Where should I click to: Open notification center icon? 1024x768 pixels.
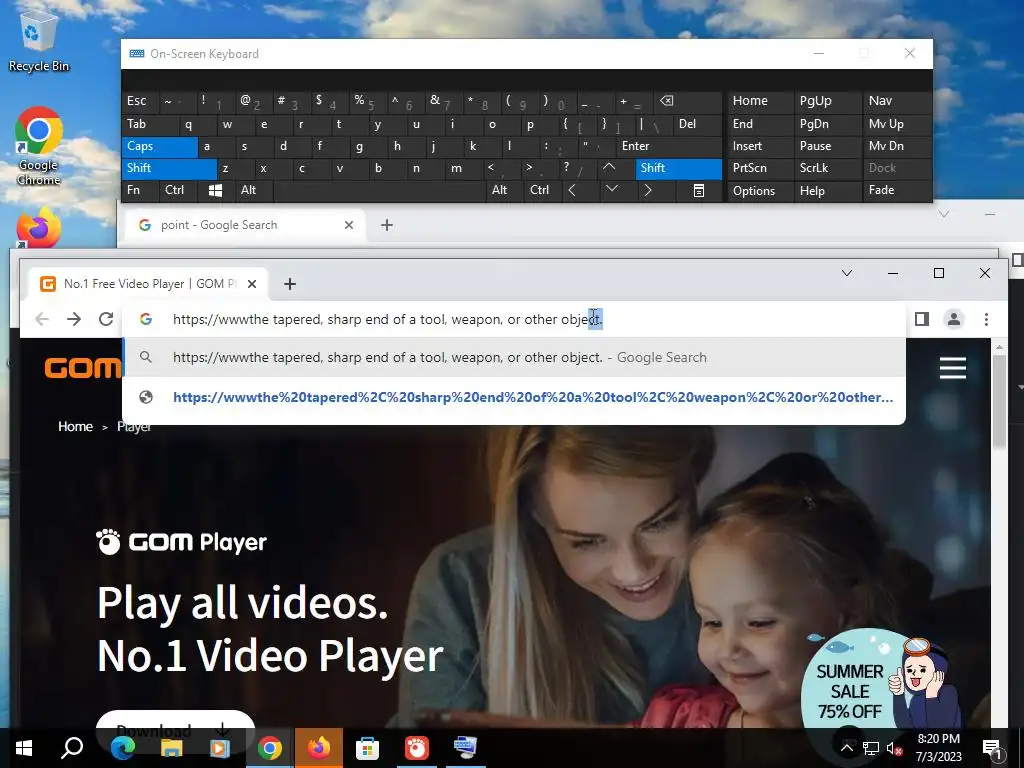[991, 748]
